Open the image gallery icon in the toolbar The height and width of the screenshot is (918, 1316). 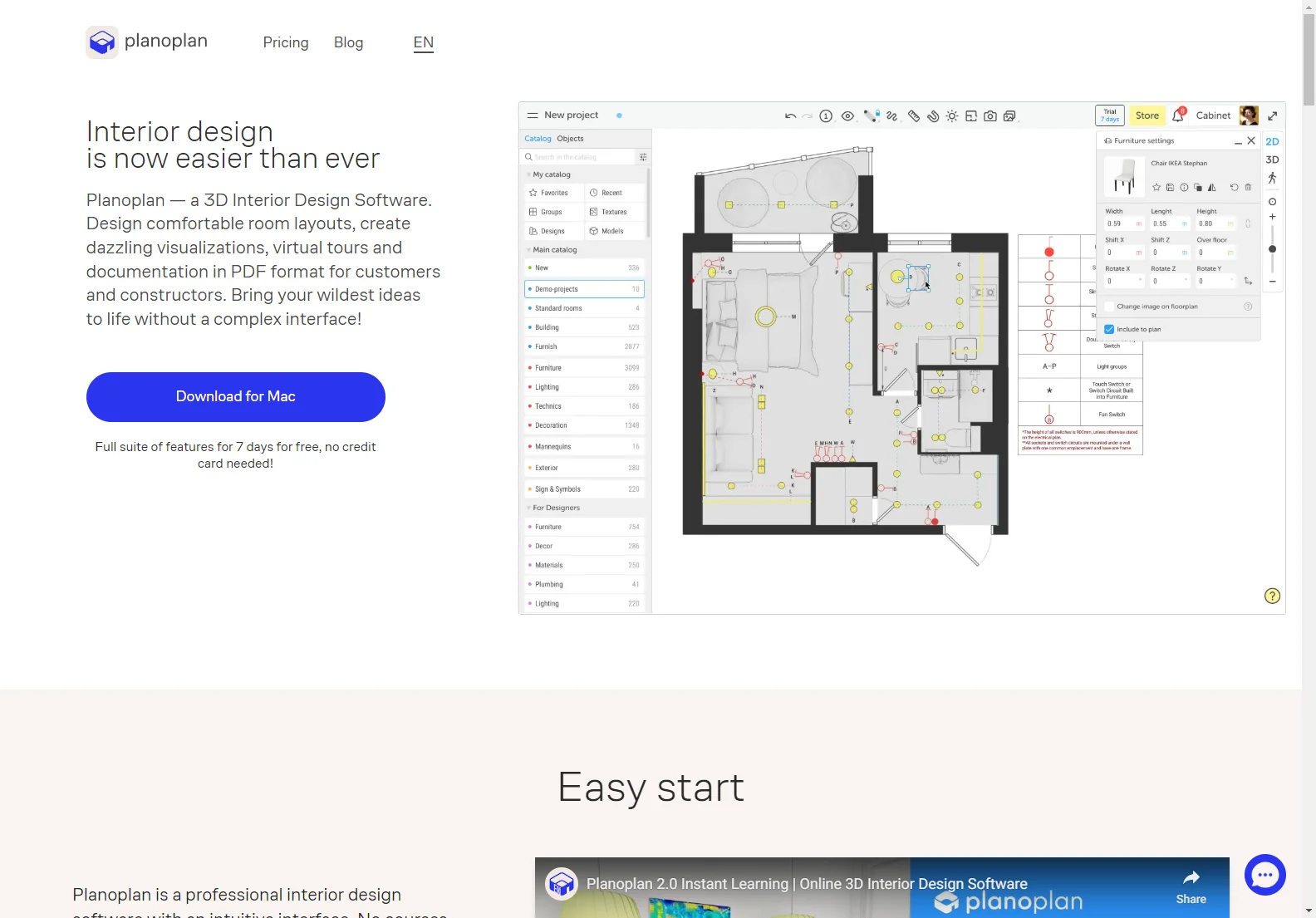pos(1009,116)
